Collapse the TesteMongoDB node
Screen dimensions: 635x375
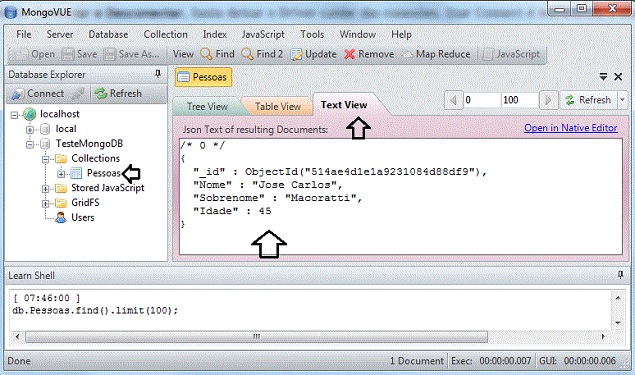pos(30,145)
